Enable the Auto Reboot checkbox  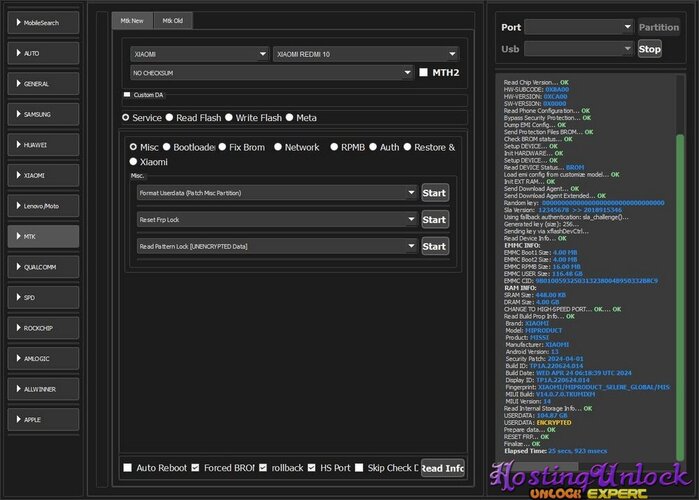pos(127,467)
